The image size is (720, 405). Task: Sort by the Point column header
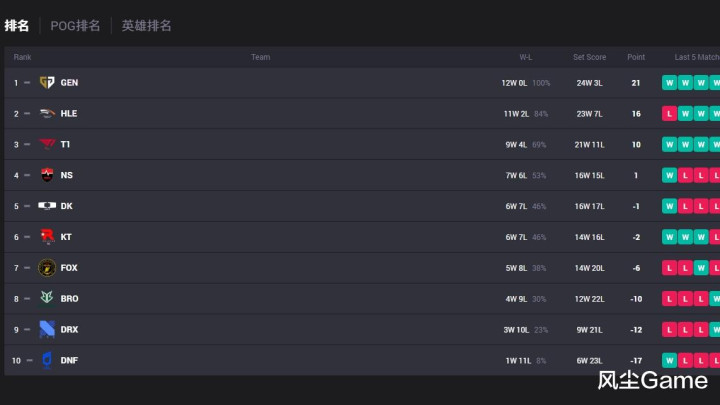tap(636, 57)
